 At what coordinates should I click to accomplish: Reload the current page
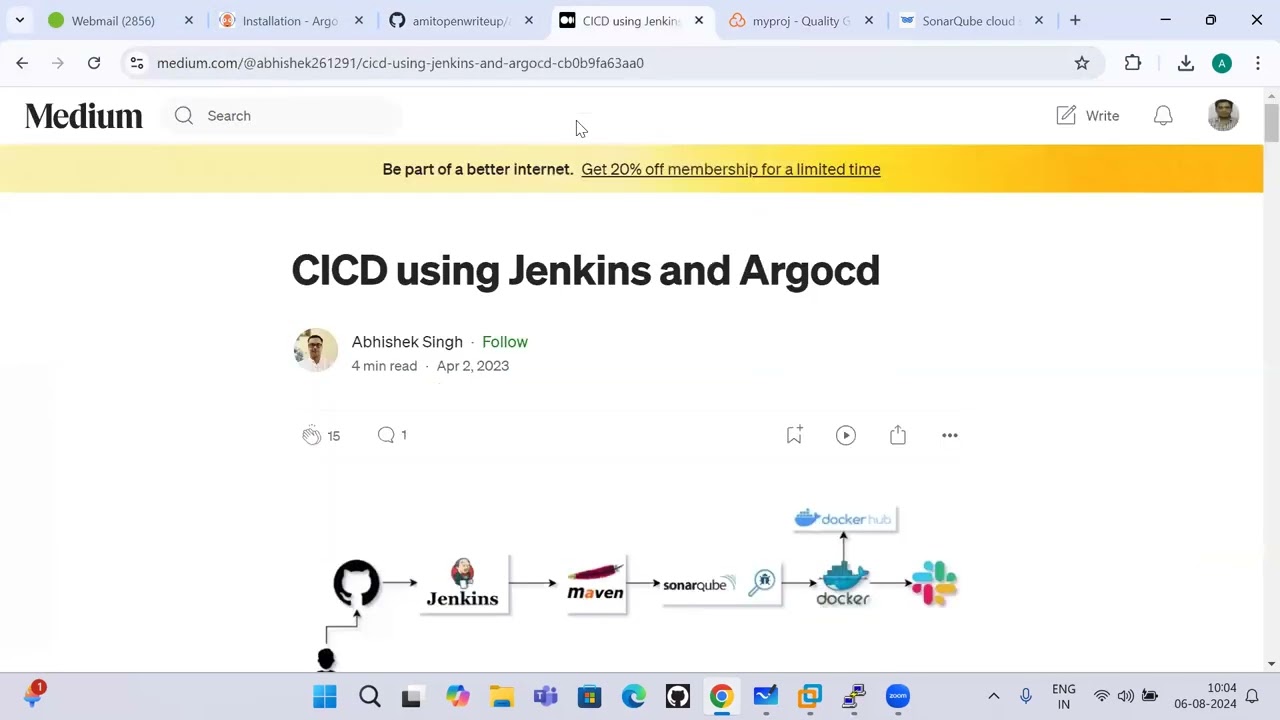[94, 63]
